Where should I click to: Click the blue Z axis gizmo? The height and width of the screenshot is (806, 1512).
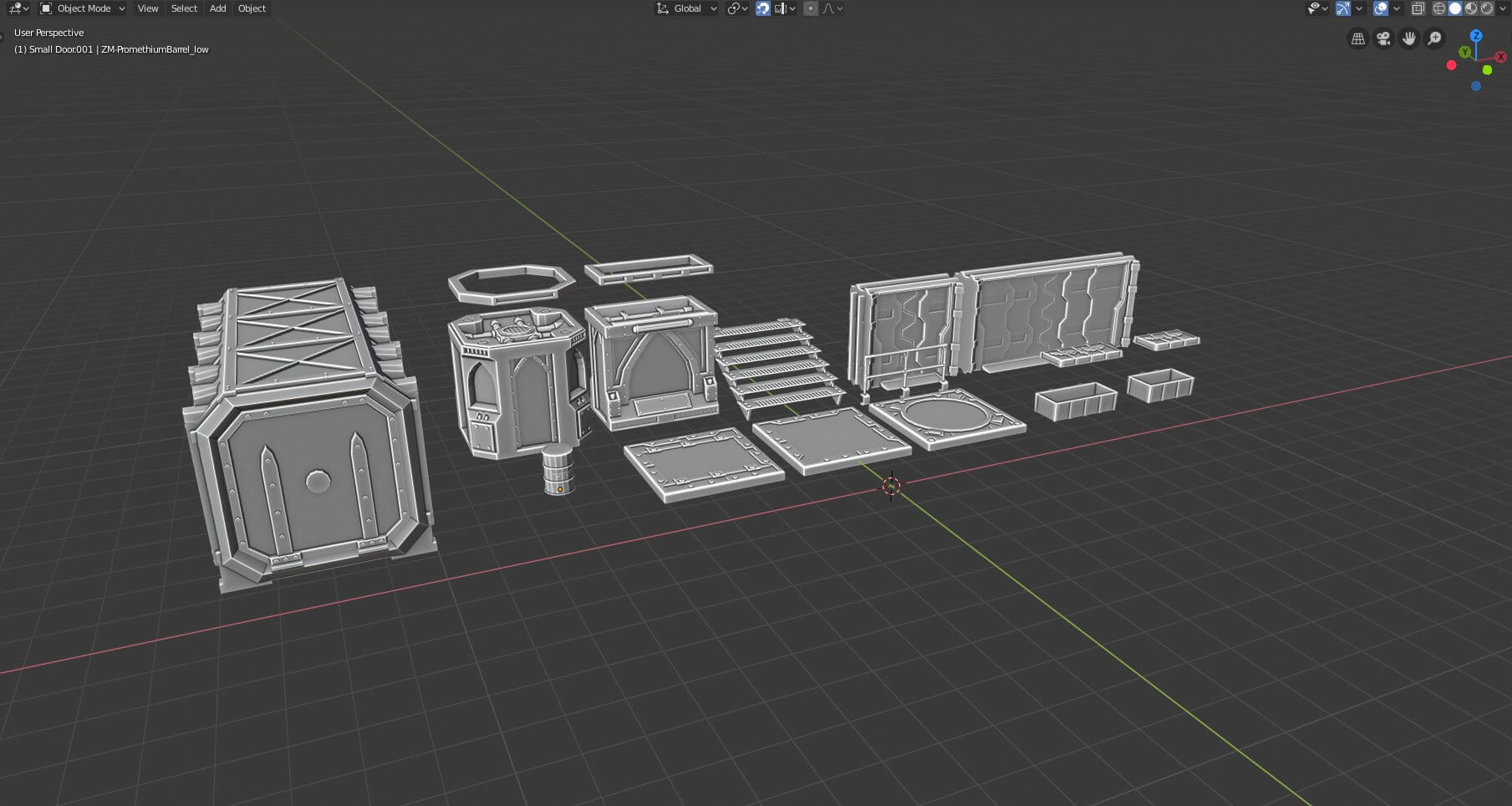(x=1476, y=35)
